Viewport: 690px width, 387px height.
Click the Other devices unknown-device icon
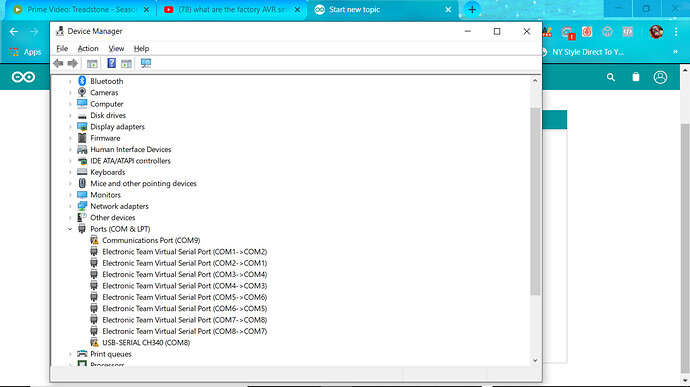[82, 218]
